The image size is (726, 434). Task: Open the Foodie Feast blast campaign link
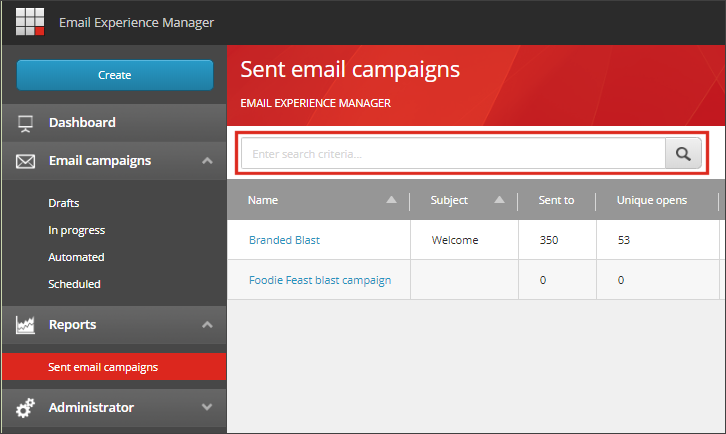click(320, 280)
